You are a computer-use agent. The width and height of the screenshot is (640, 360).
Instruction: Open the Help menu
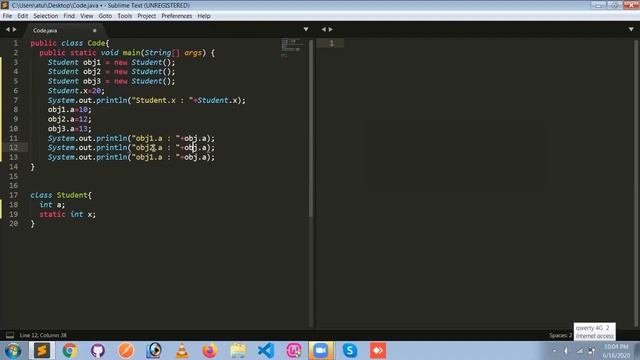(204, 16)
